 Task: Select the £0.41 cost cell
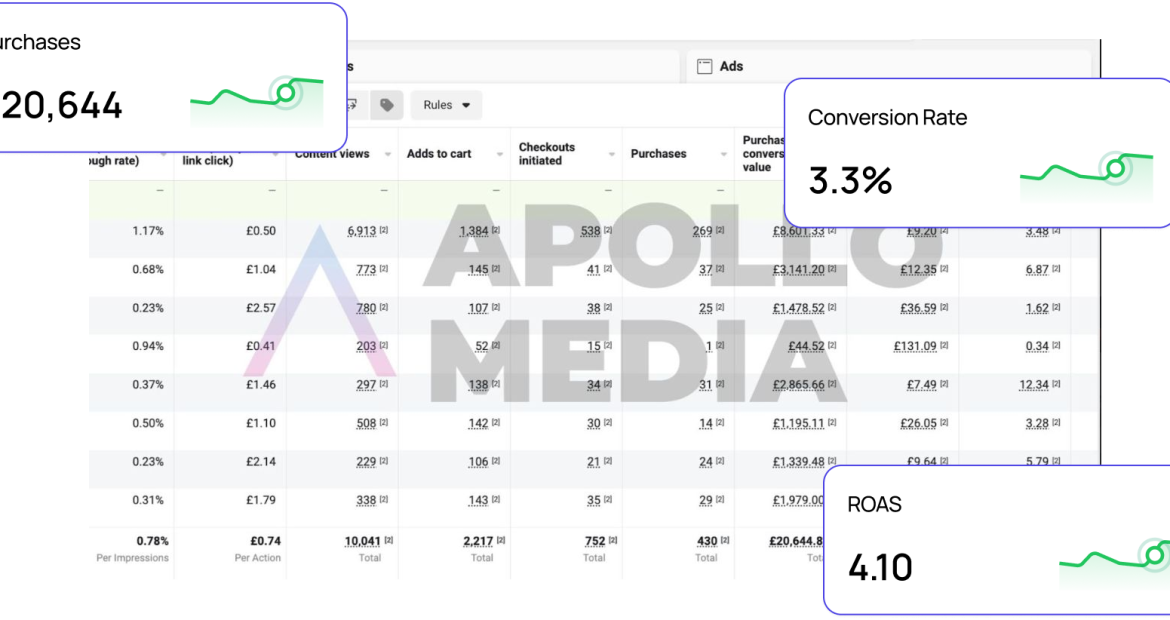pyautogui.click(x=261, y=346)
